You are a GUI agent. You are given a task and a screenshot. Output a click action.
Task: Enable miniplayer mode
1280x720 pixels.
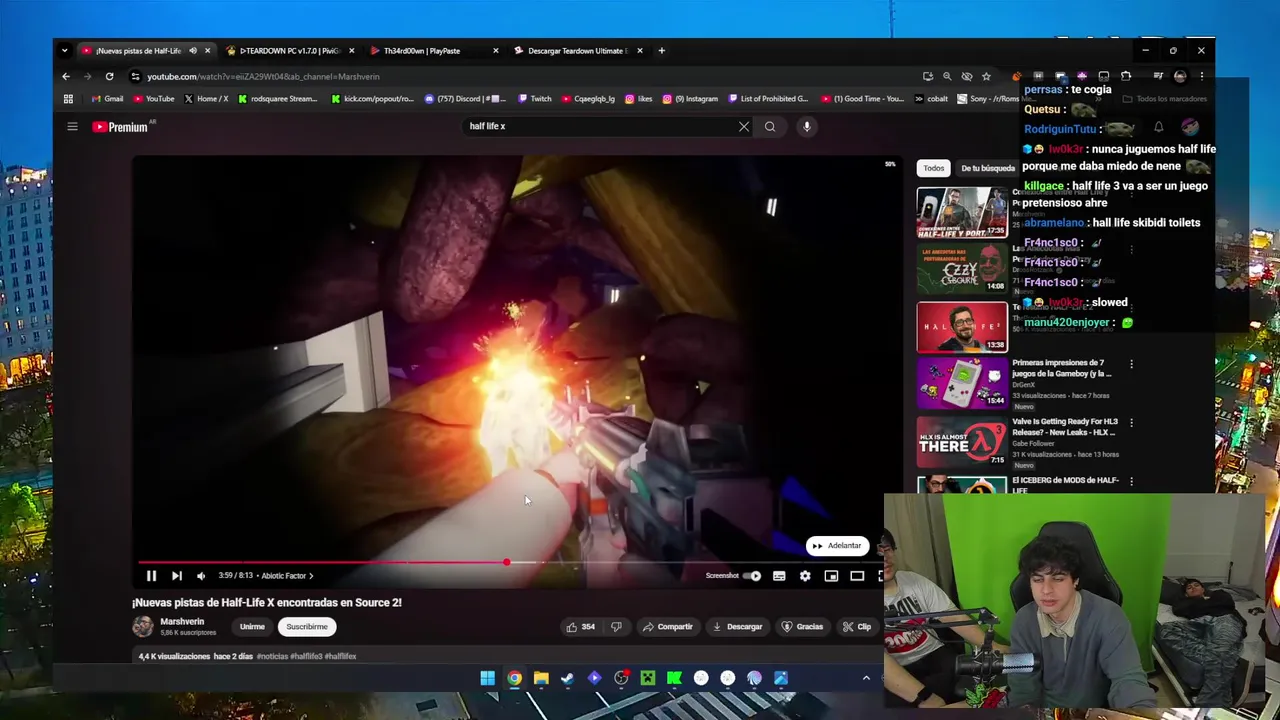[x=831, y=576]
